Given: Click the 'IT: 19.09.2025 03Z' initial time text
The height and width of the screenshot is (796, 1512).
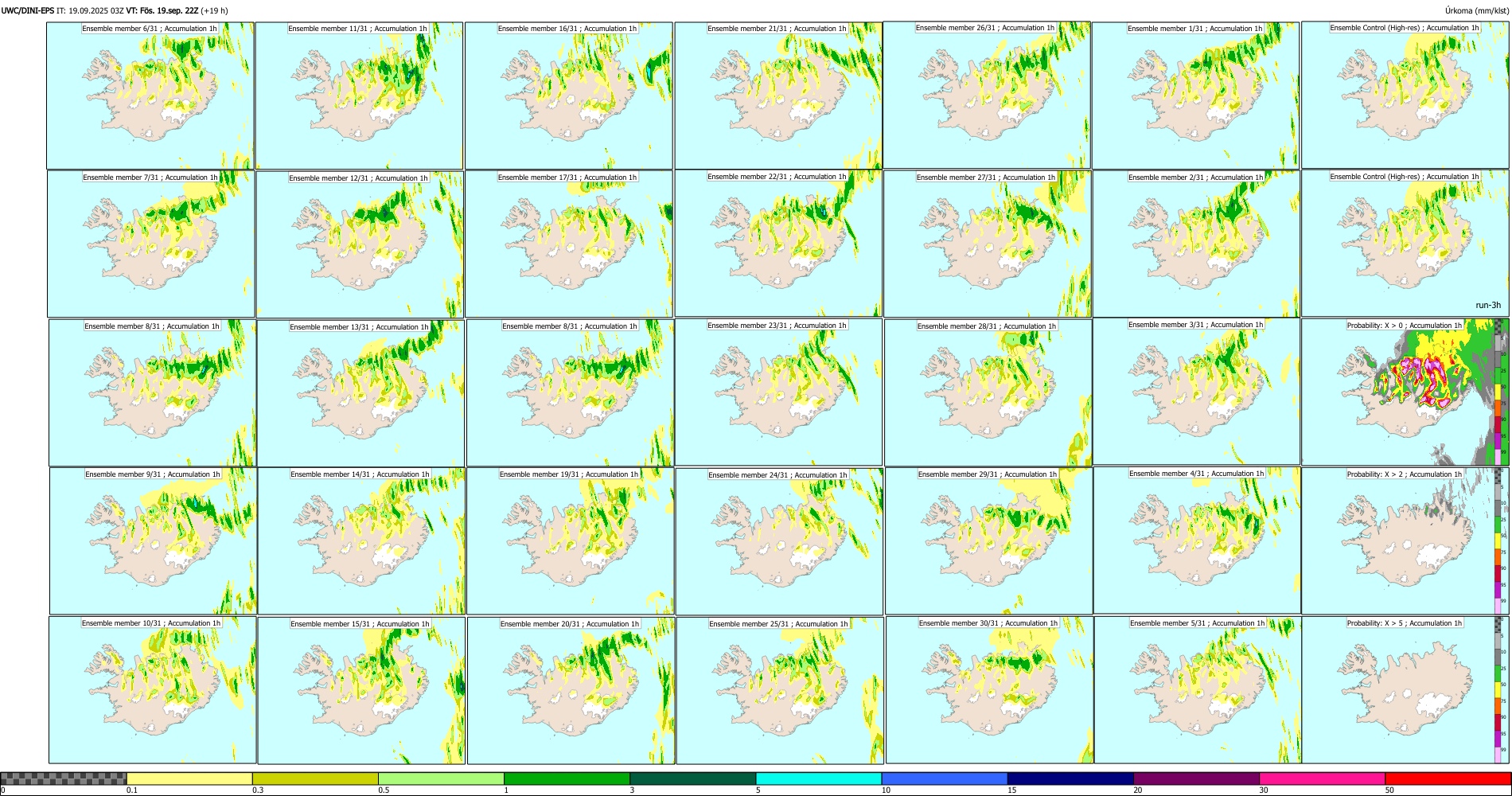Looking at the screenshot, I should 90,10.
